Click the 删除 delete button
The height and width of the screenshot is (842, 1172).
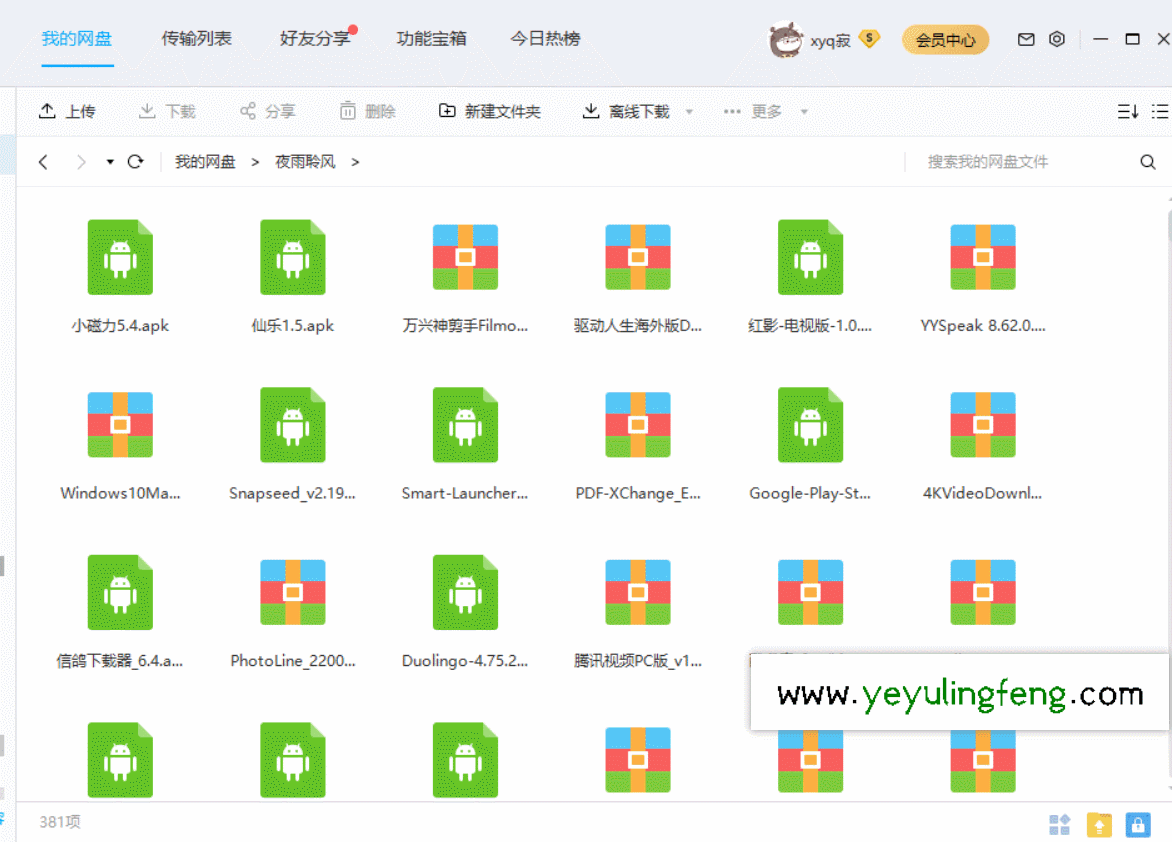[x=367, y=111]
